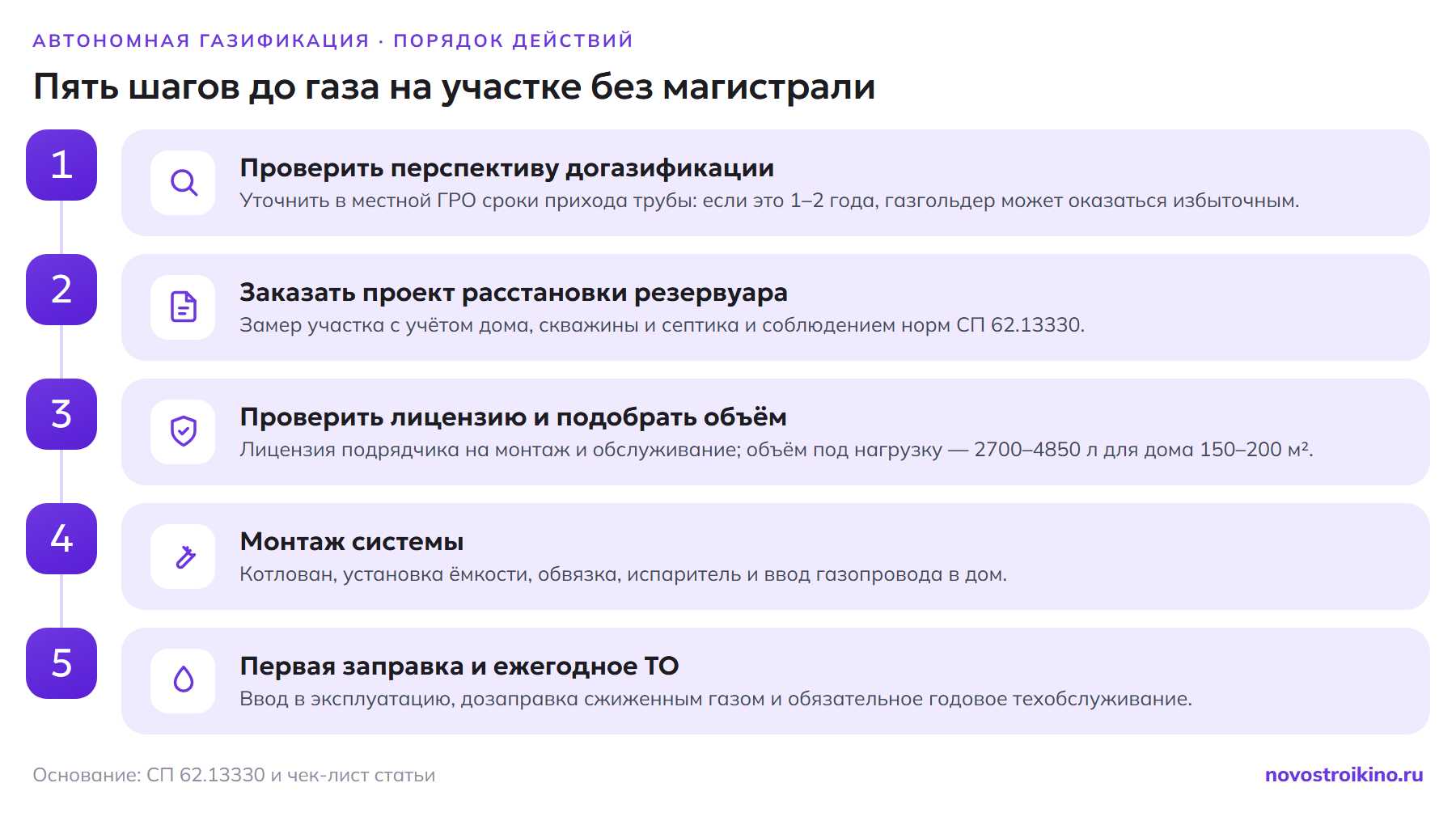Click the purple step number 5 badge
The width and height of the screenshot is (1456, 838).
click(61, 663)
